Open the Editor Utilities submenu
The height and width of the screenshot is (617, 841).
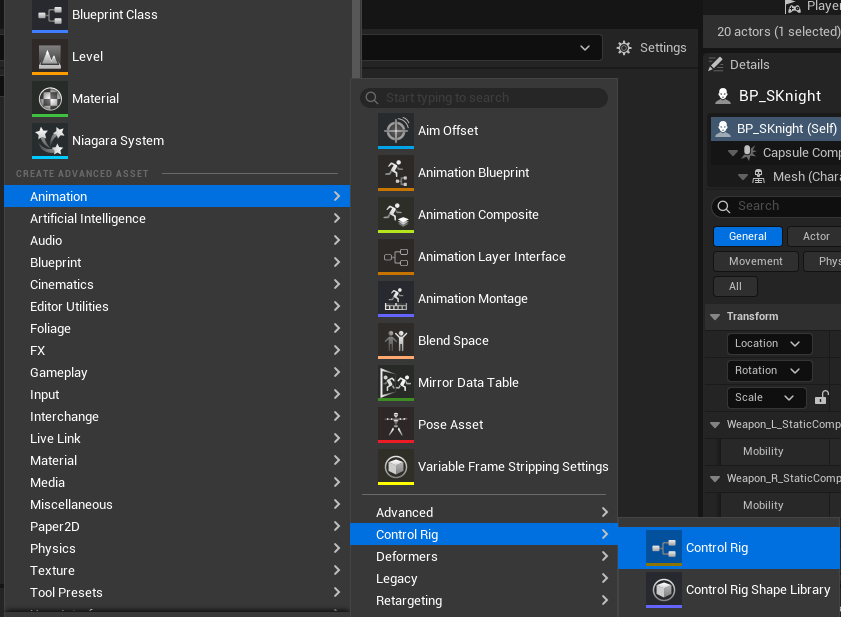tap(177, 306)
